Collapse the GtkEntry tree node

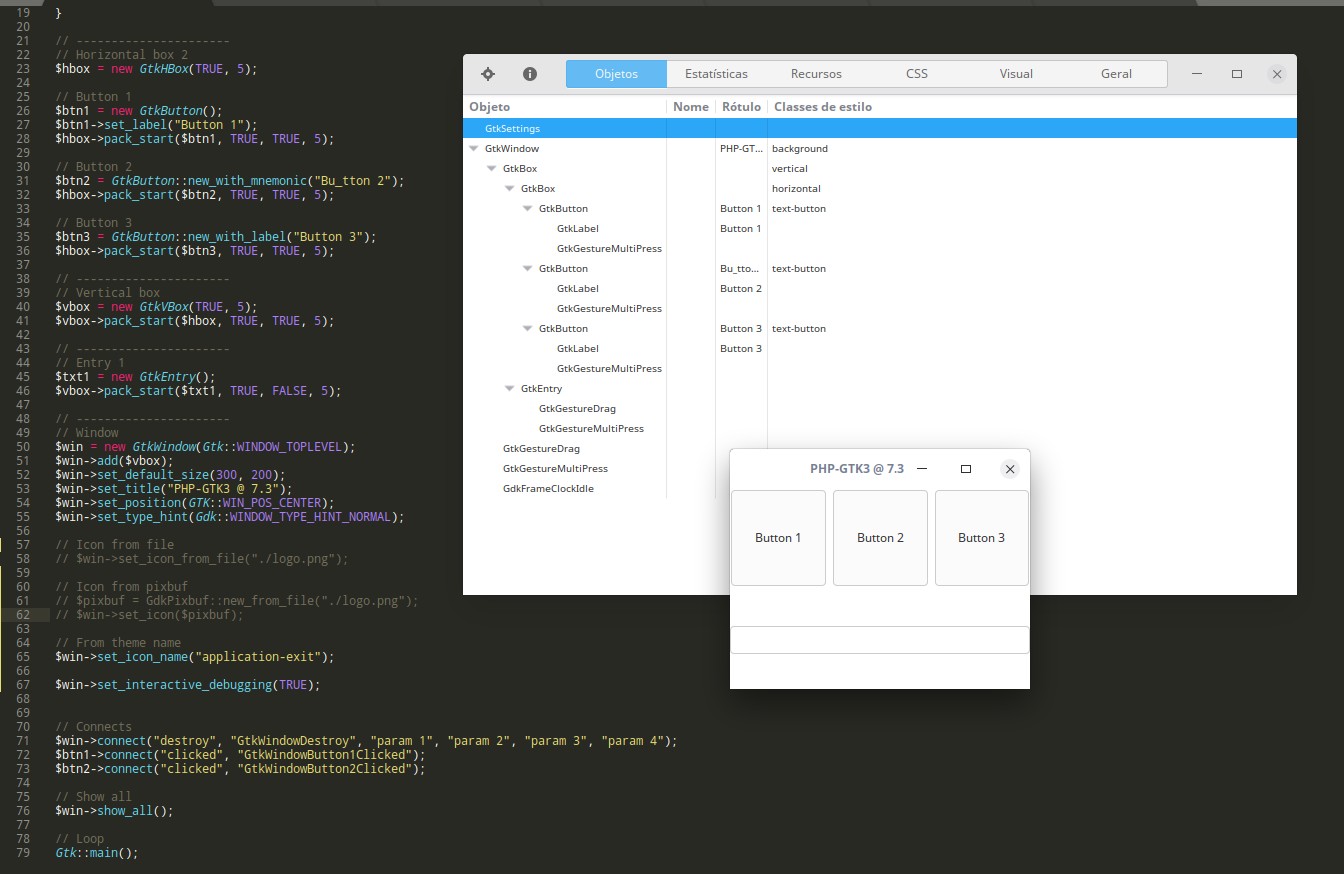(x=509, y=389)
